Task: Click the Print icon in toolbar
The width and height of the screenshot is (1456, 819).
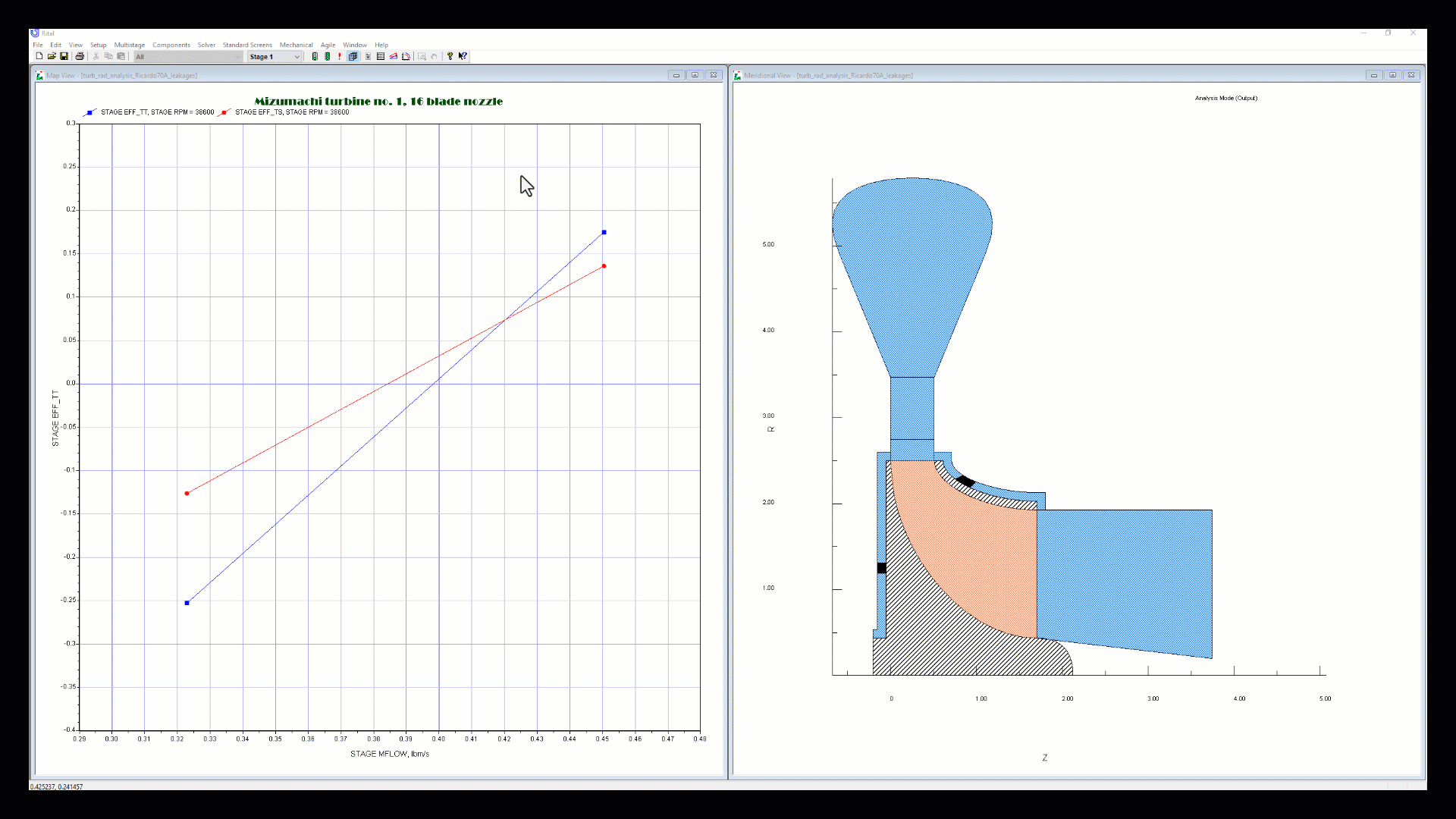Action: pos(80,56)
